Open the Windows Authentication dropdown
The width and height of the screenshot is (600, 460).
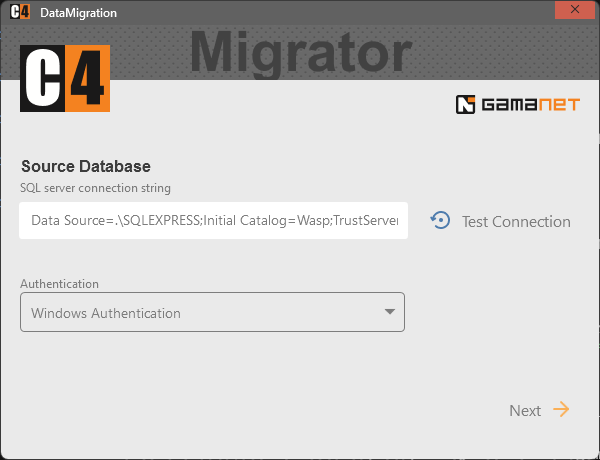pos(212,312)
